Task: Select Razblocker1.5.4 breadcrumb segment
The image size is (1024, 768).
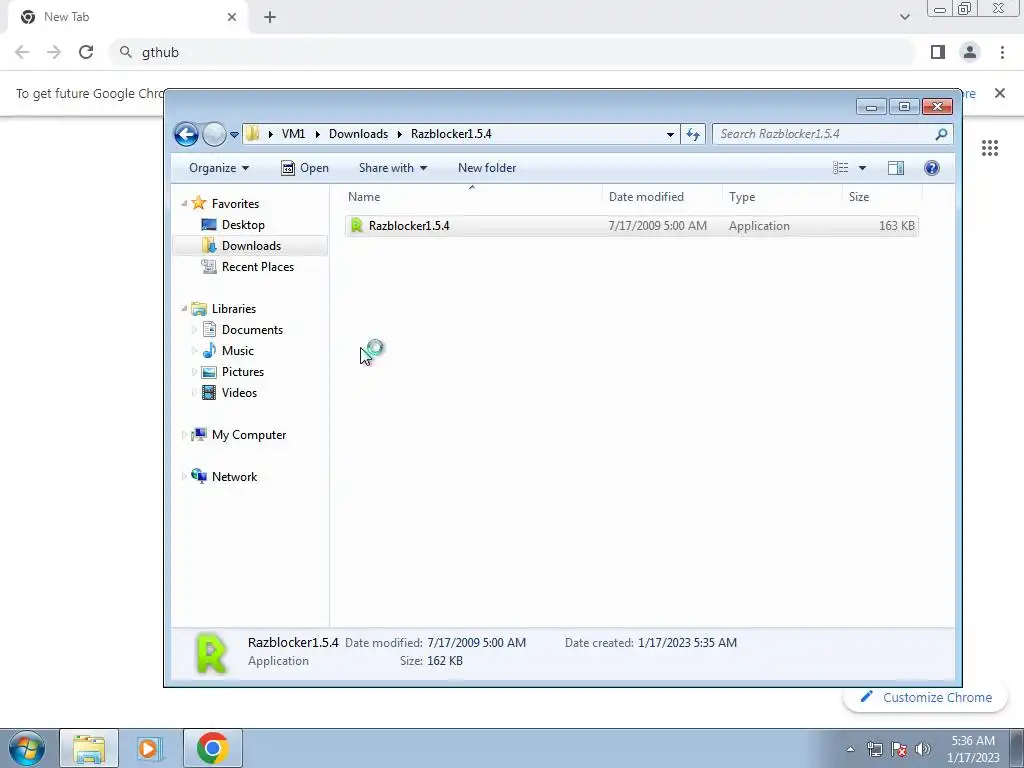Action: [x=451, y=134]
